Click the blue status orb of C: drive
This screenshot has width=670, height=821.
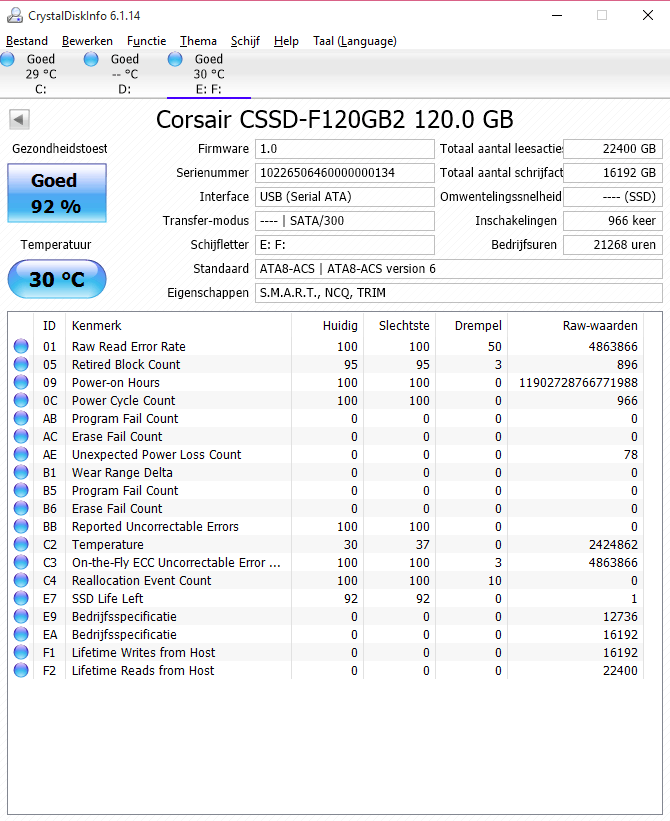pyautogui.click(x=7, y=59)
